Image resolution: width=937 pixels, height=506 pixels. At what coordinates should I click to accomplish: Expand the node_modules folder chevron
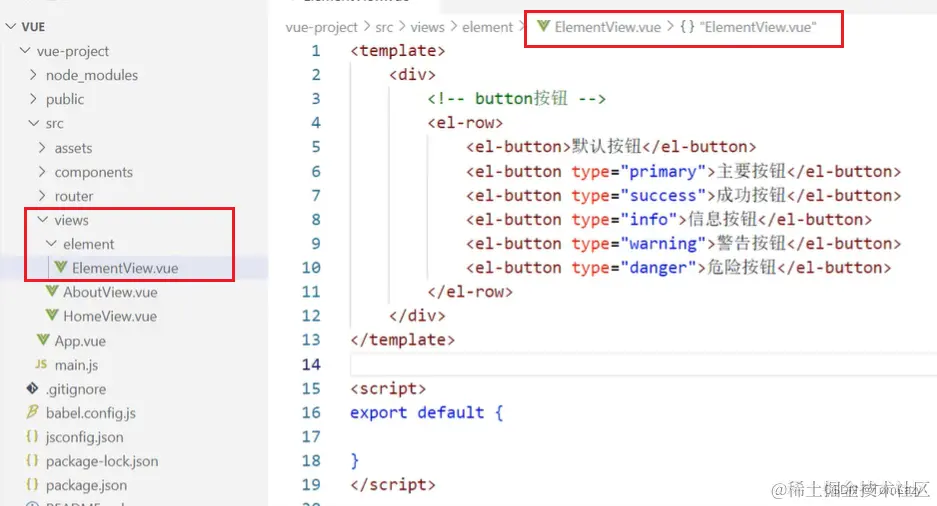tap(33, 75)
